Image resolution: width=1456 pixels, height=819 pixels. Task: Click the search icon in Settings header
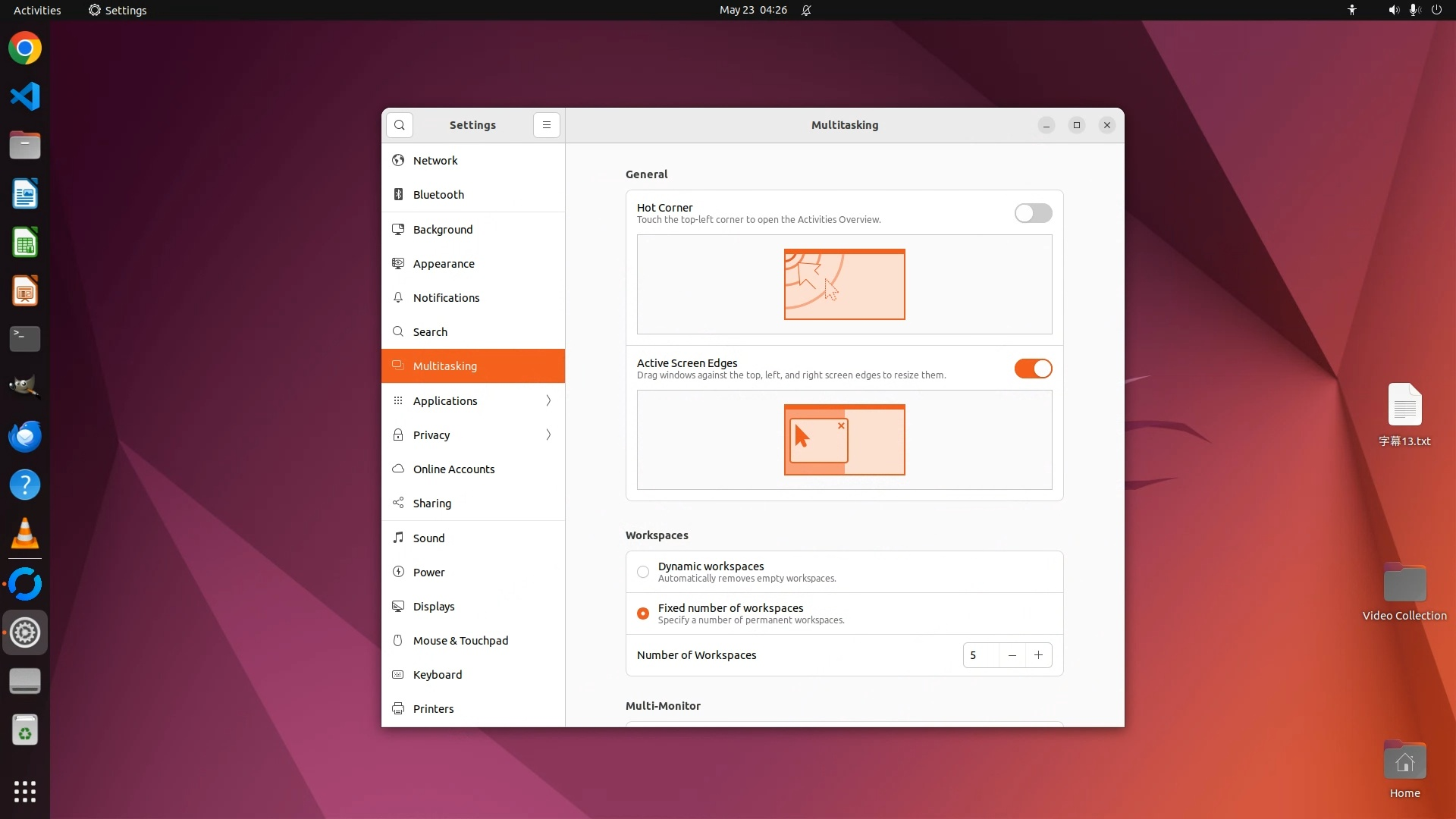(400, 125)
